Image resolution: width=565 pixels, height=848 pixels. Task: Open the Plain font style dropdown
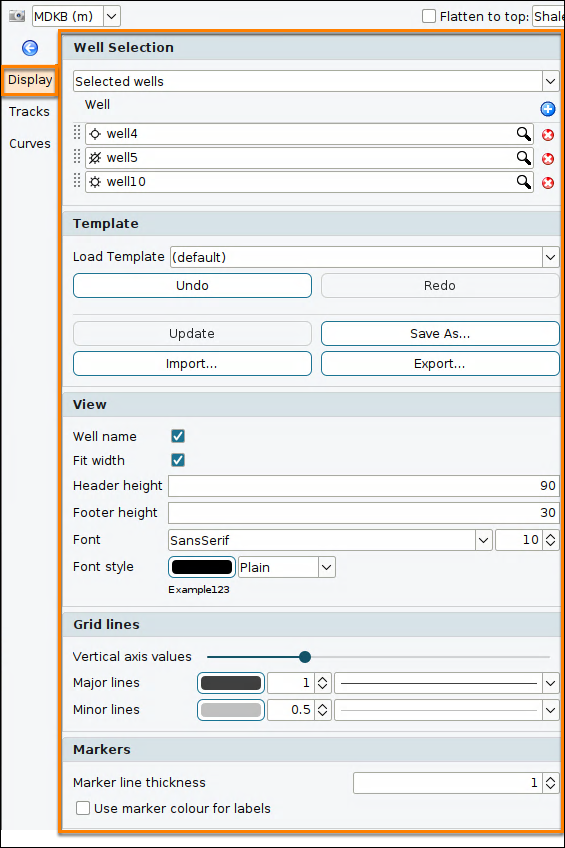(287, 567)
